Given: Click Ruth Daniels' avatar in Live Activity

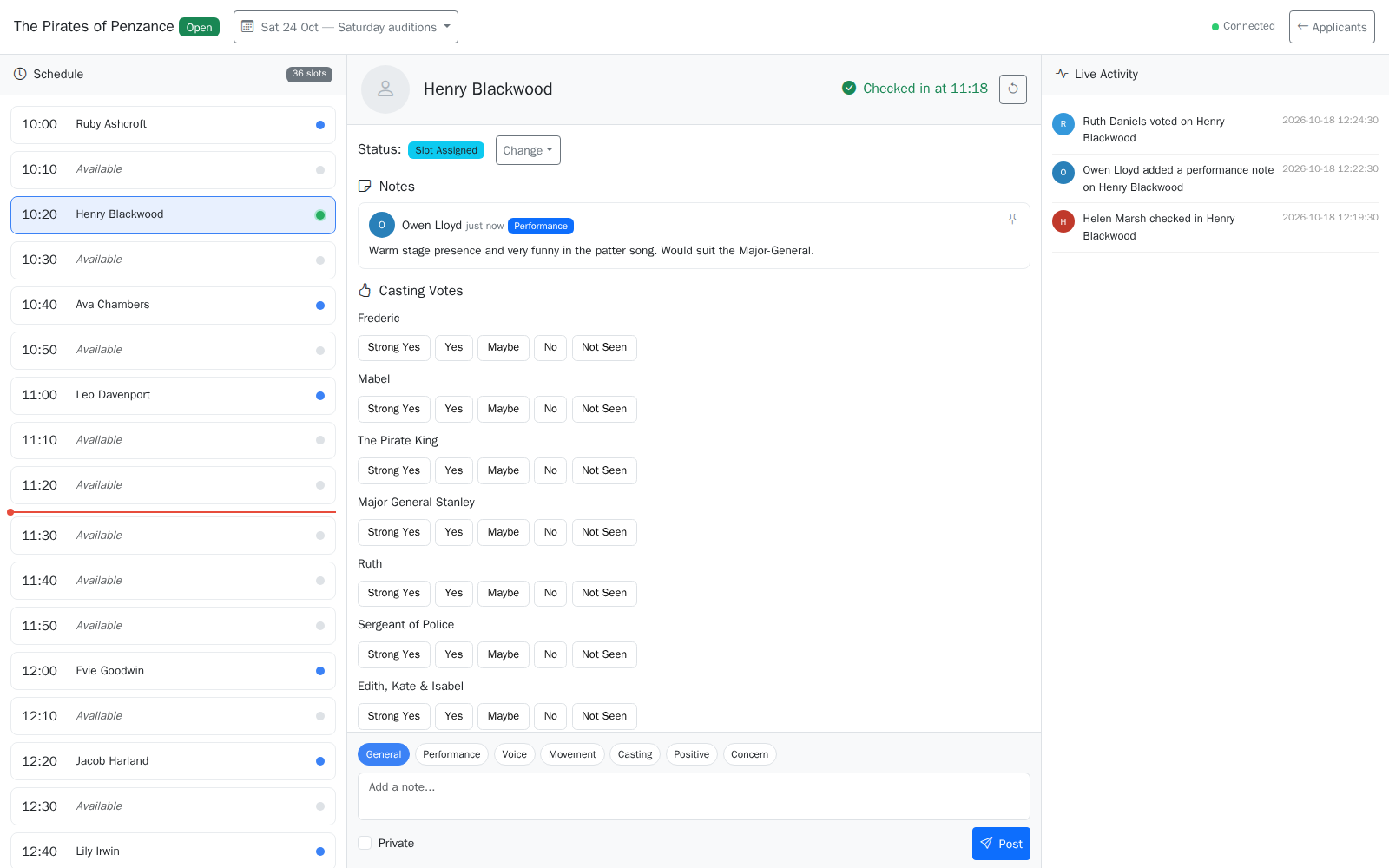Looking at the screenshot, I should (x=1063, y=124).
